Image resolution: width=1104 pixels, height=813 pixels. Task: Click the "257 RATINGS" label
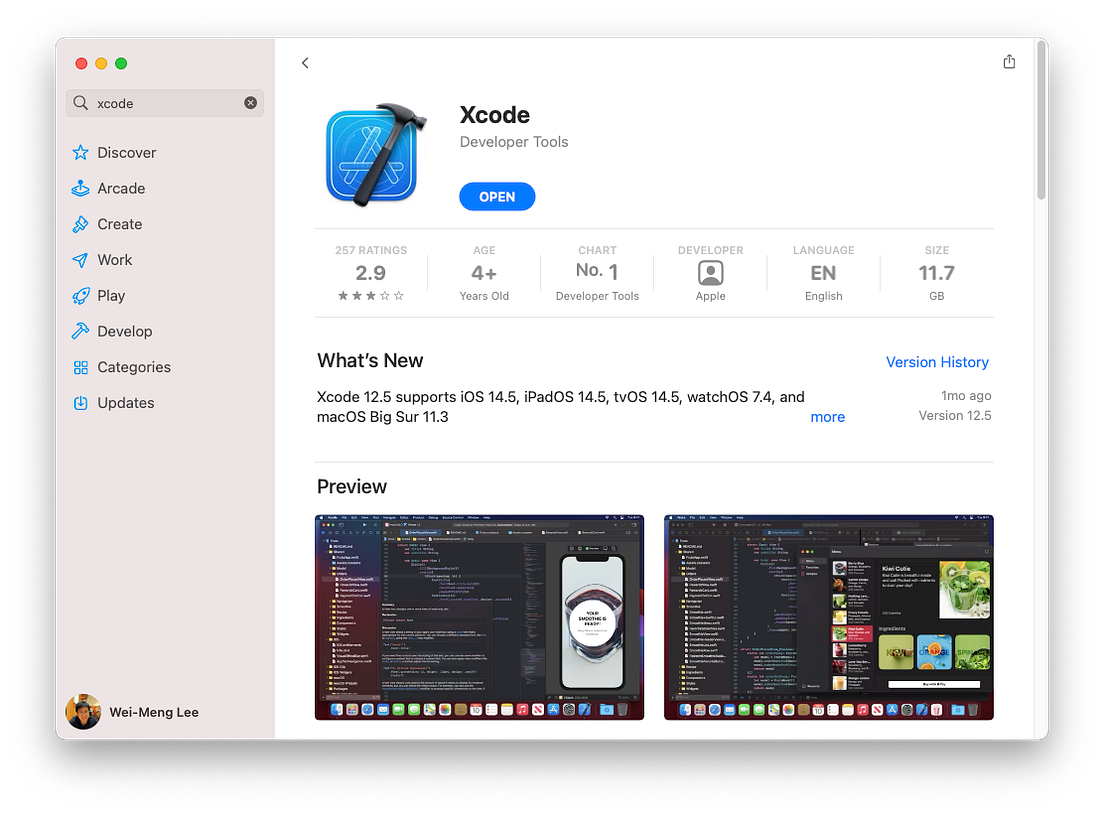(x=371, y=250)
